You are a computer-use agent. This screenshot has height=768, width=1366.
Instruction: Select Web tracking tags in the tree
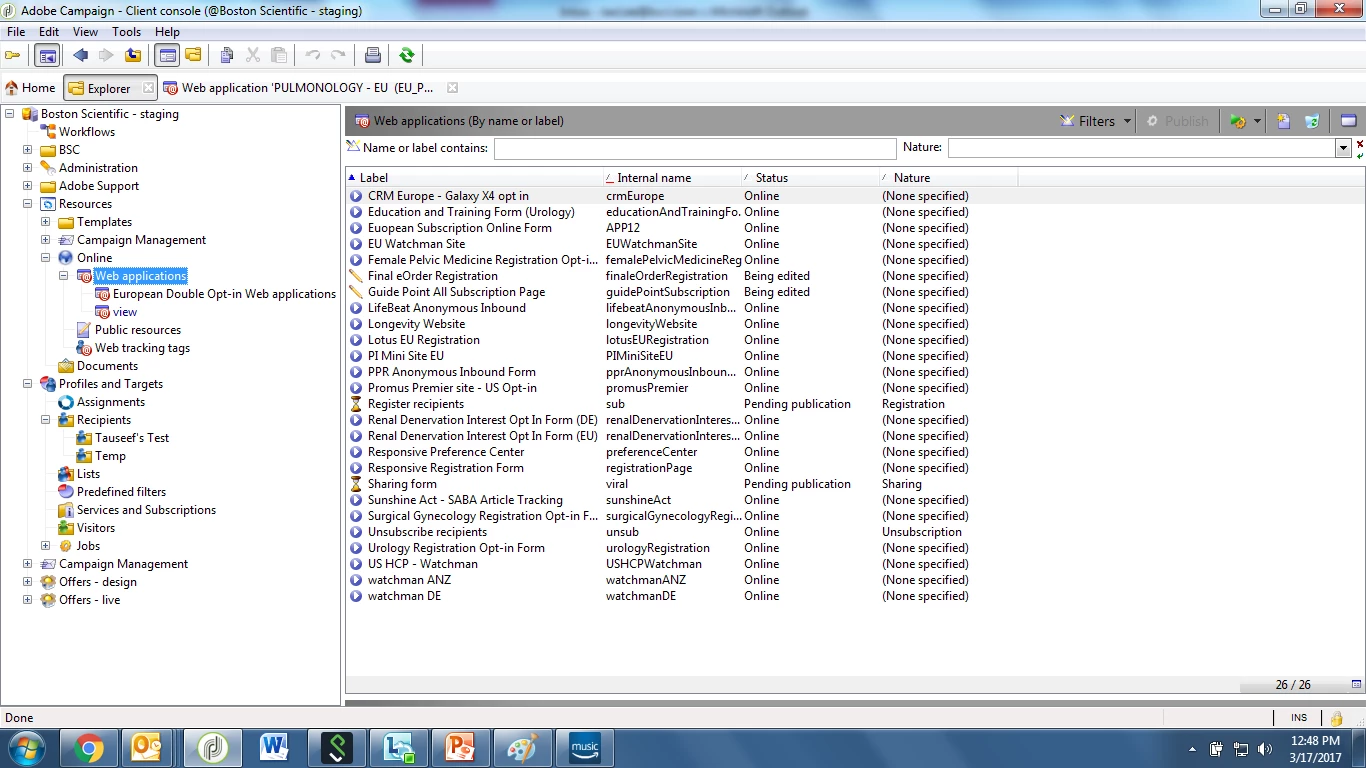point(142,348)
